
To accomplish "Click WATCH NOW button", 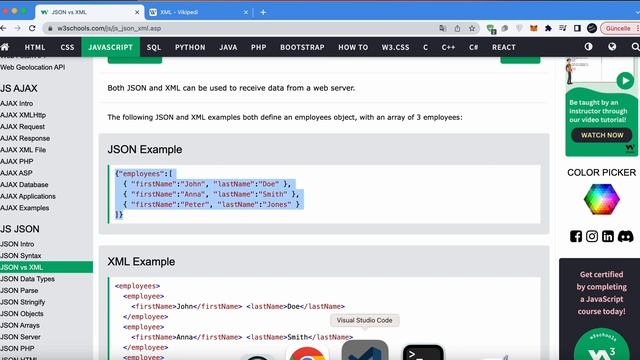I will 602,135.
